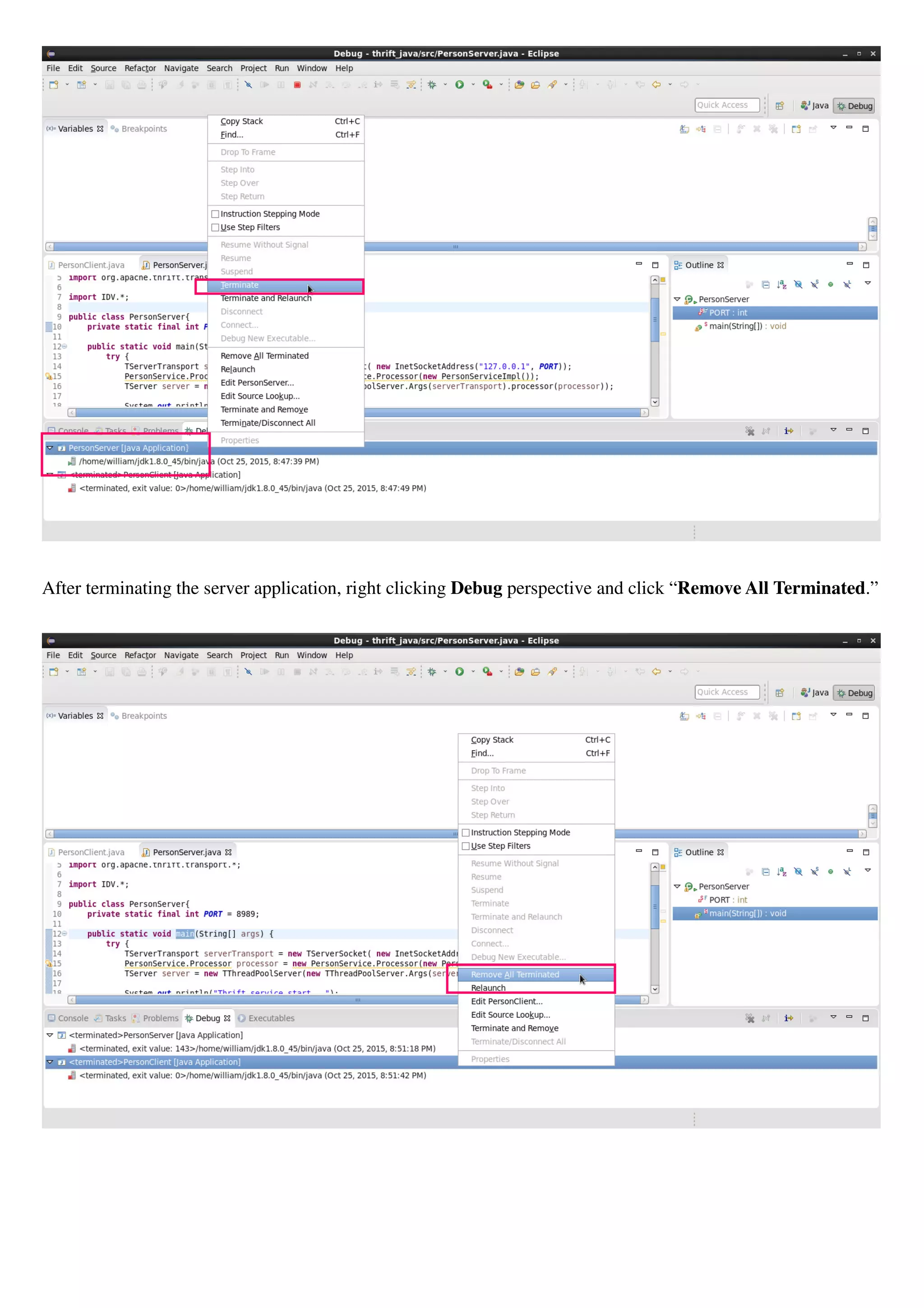Click the Open Type icon in upper Eclipse toolbar

coord(519,85)
